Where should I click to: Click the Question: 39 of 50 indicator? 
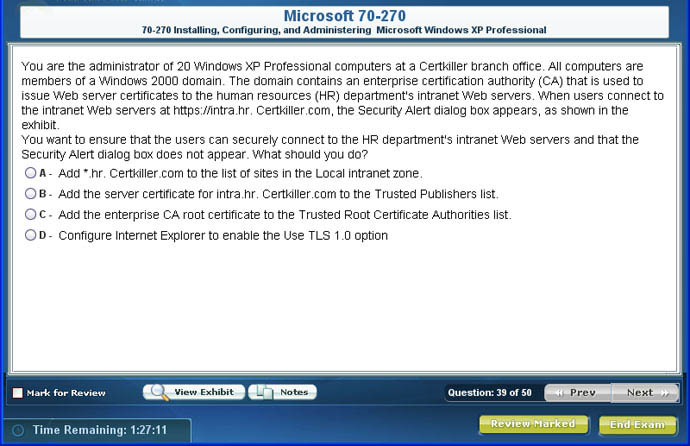click(x=490, y=392)
